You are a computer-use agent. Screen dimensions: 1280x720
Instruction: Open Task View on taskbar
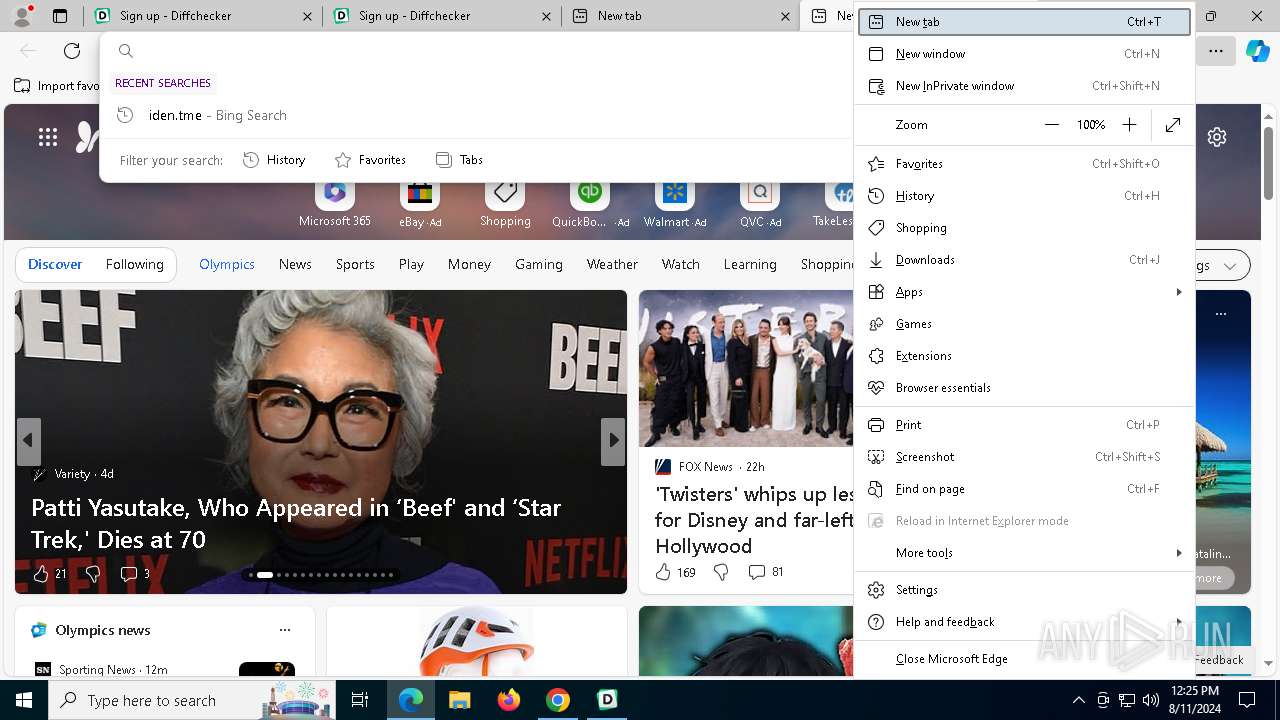[x=360, y=700]
